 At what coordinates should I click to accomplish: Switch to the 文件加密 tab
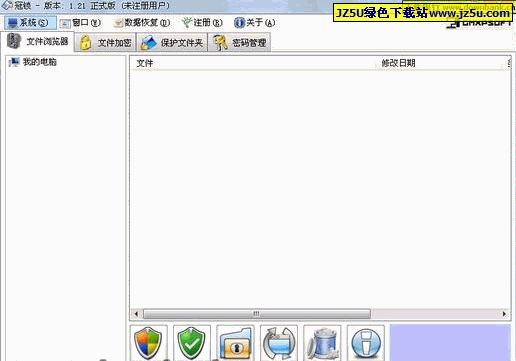pyautogui.click(x=106, y=43)
